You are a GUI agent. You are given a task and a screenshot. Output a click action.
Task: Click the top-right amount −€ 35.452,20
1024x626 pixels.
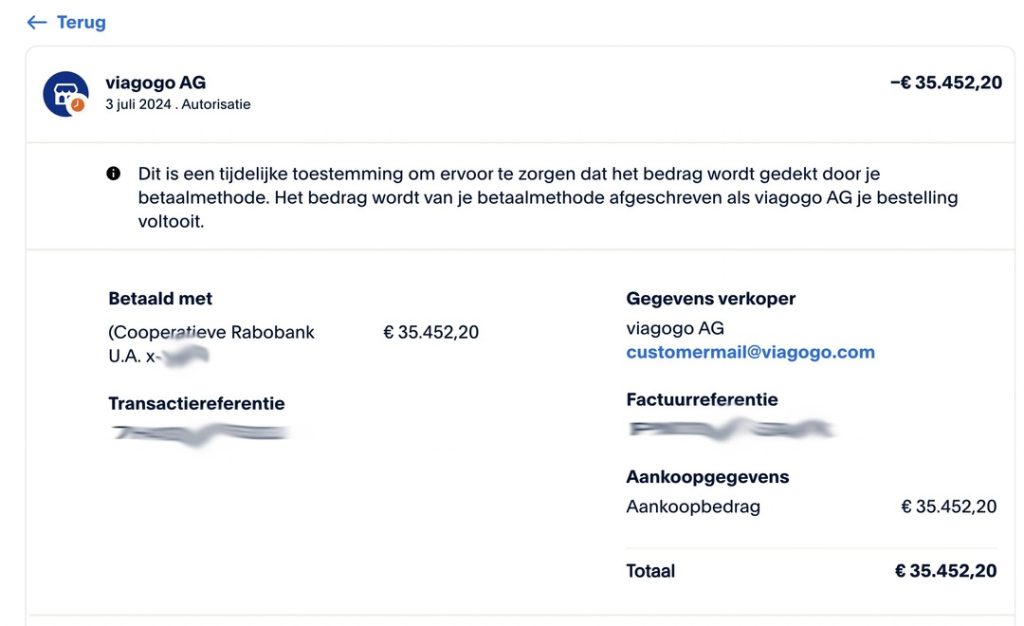(945, 83)
